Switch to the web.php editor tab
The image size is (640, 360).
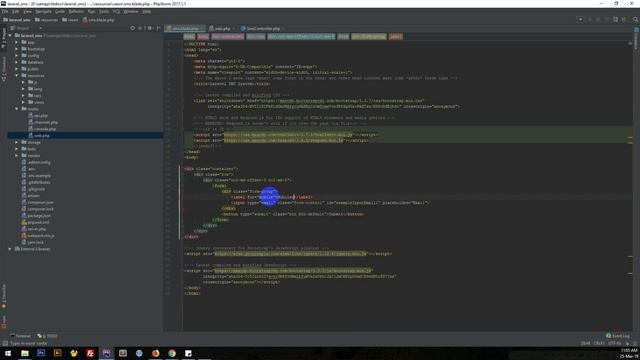(222, 29)
